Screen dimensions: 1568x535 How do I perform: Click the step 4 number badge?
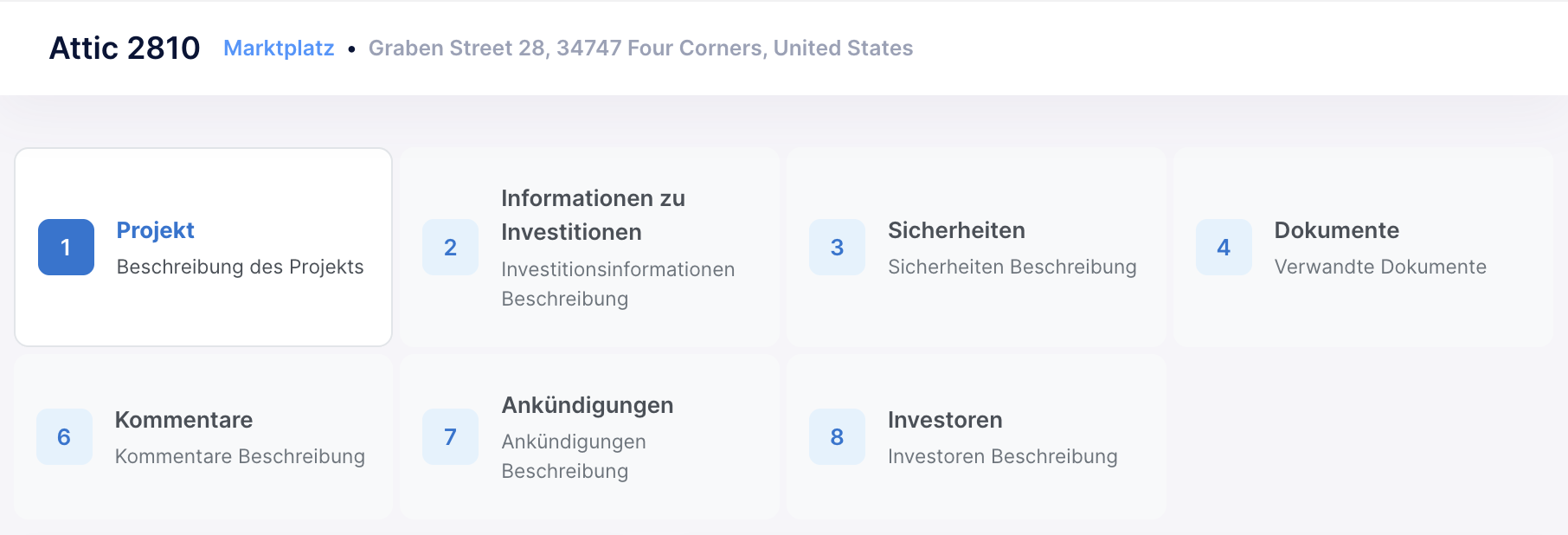click(1224, 247)
